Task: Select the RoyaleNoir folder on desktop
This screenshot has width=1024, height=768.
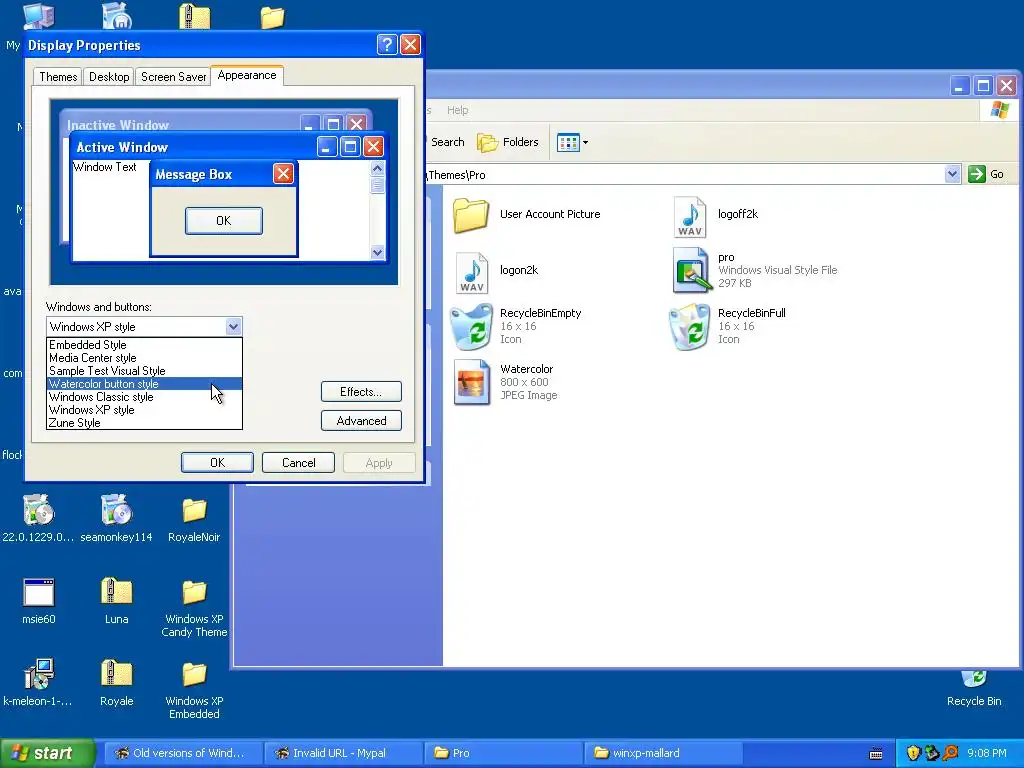Action: 194,511
